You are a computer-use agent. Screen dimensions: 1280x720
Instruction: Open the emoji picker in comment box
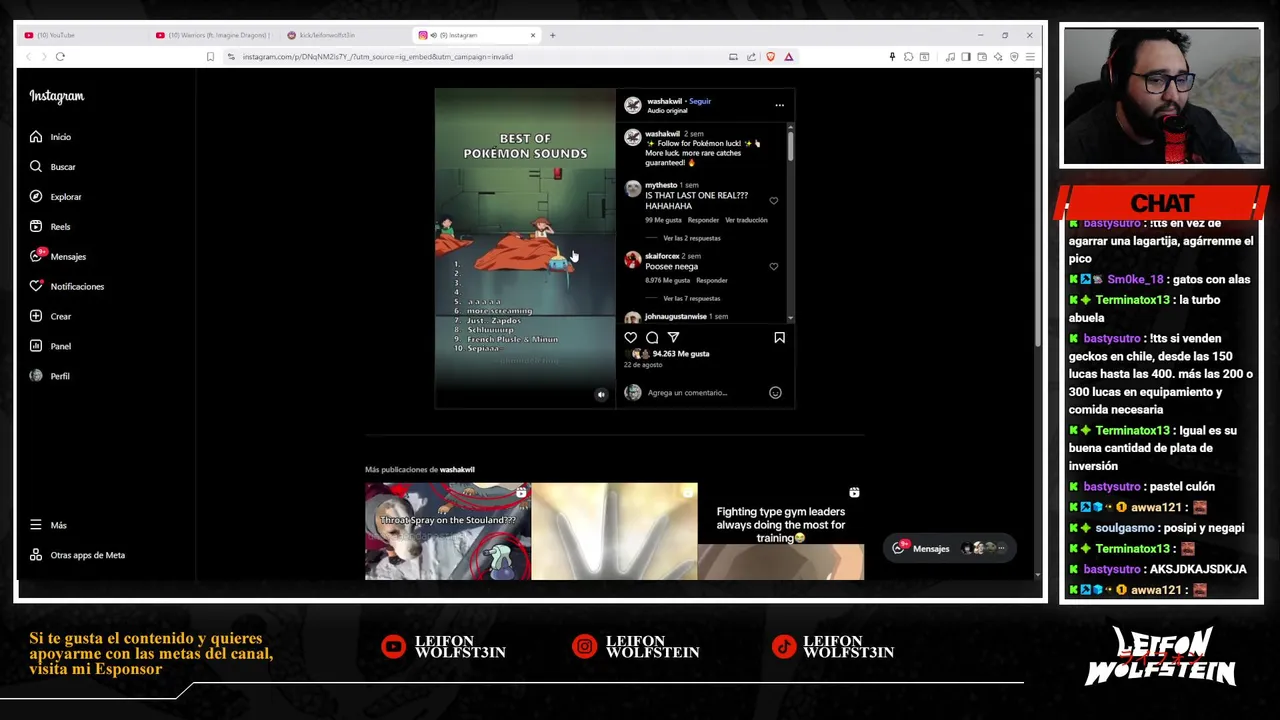(775, 393)
